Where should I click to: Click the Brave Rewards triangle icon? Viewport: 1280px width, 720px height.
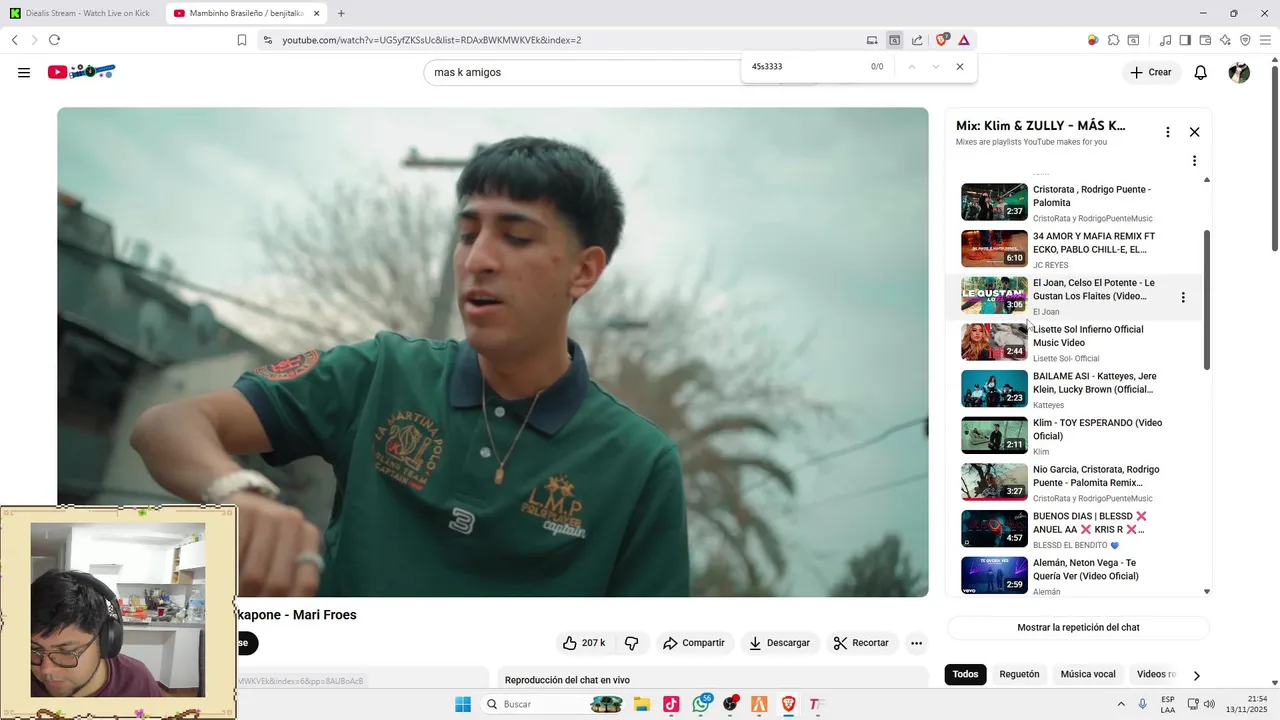click(x=963, y=40)
